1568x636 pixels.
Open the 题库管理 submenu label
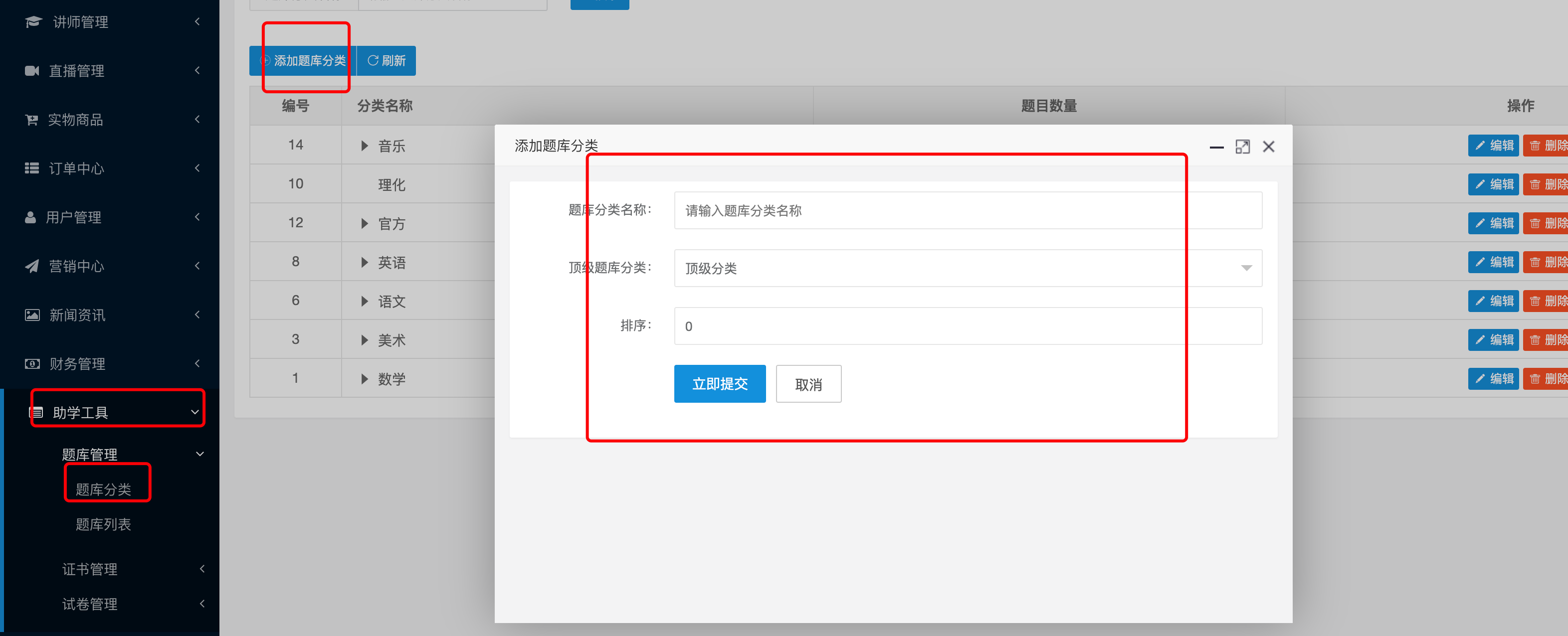(89, 455)
